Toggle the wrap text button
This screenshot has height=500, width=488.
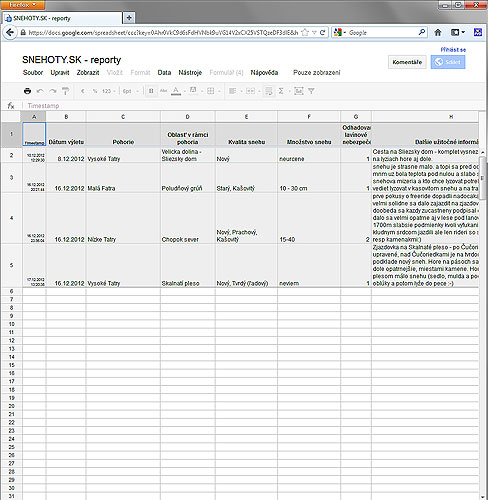coord(268,91)
